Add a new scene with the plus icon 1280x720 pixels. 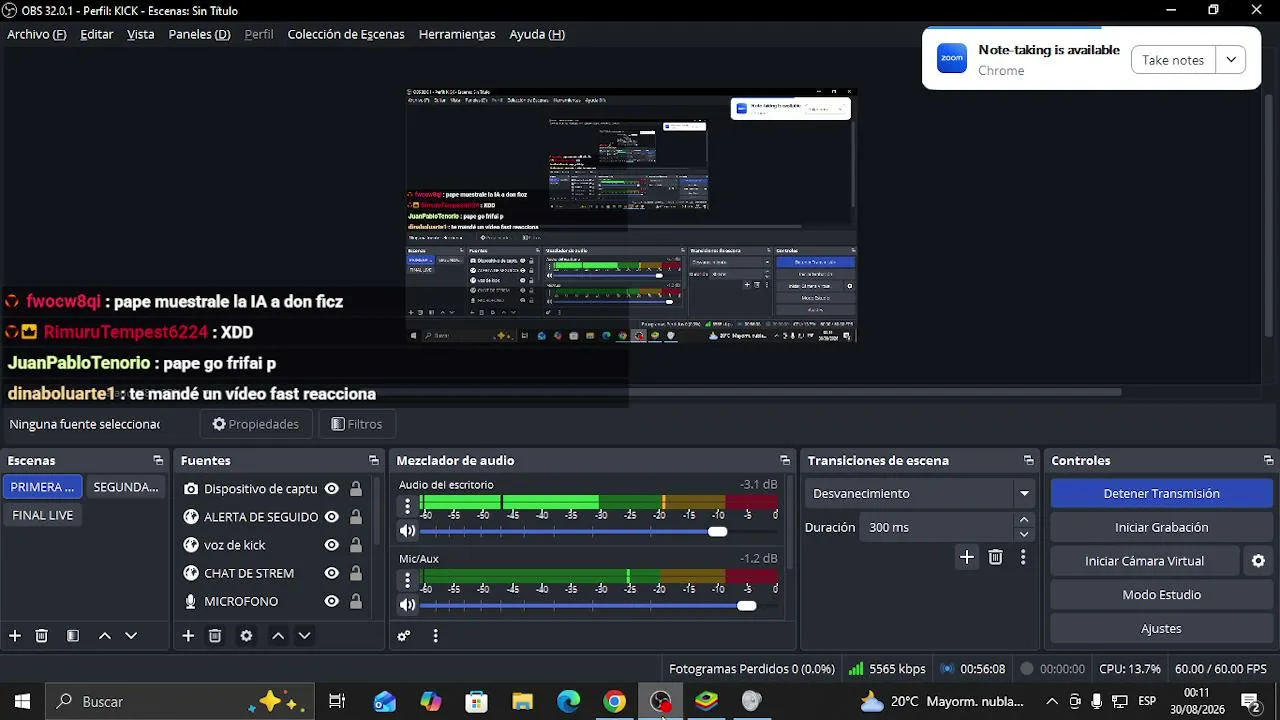(15, 636)
